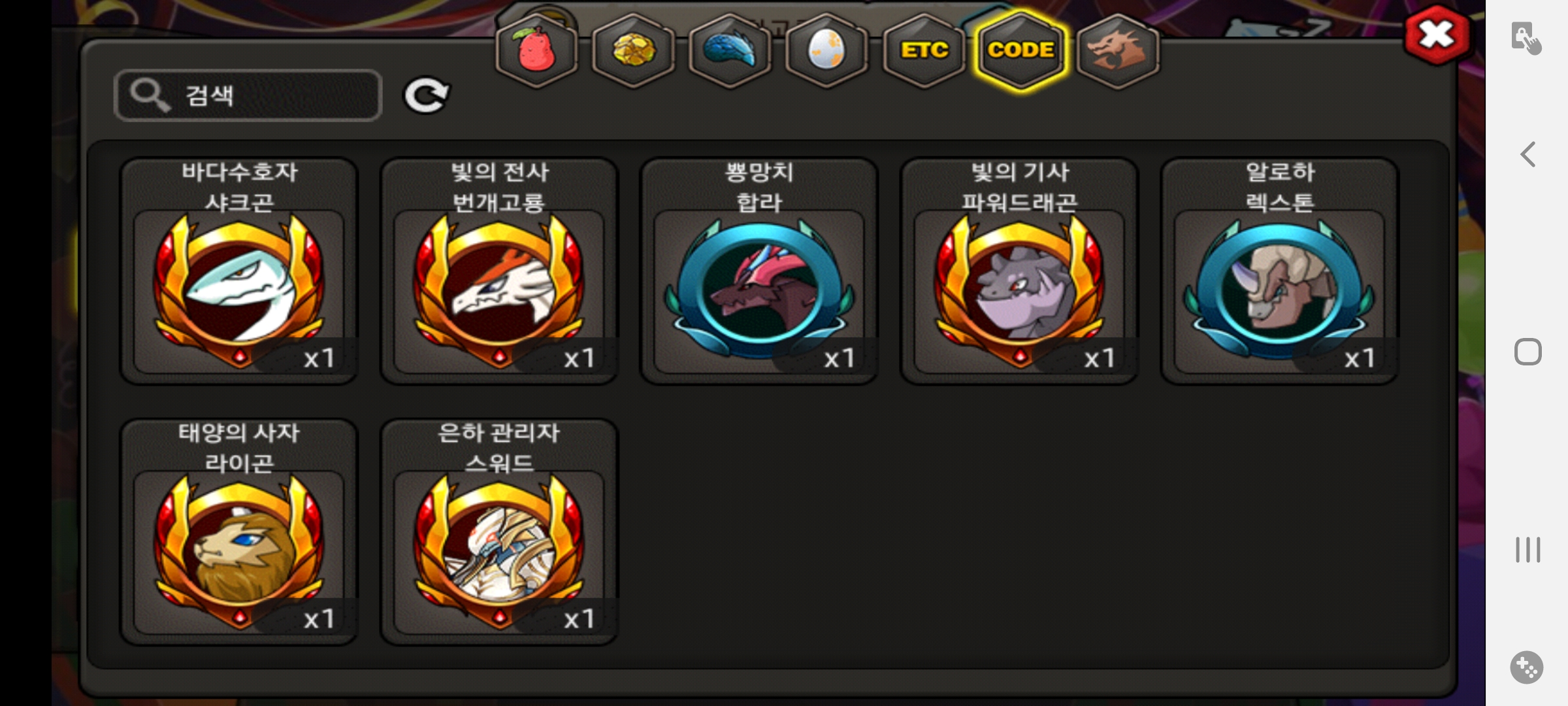Viewport: 1568px width, 706px height.
Task: Select the 바다수호자 샤크곤 item
Action: click(x=239, y=271)
